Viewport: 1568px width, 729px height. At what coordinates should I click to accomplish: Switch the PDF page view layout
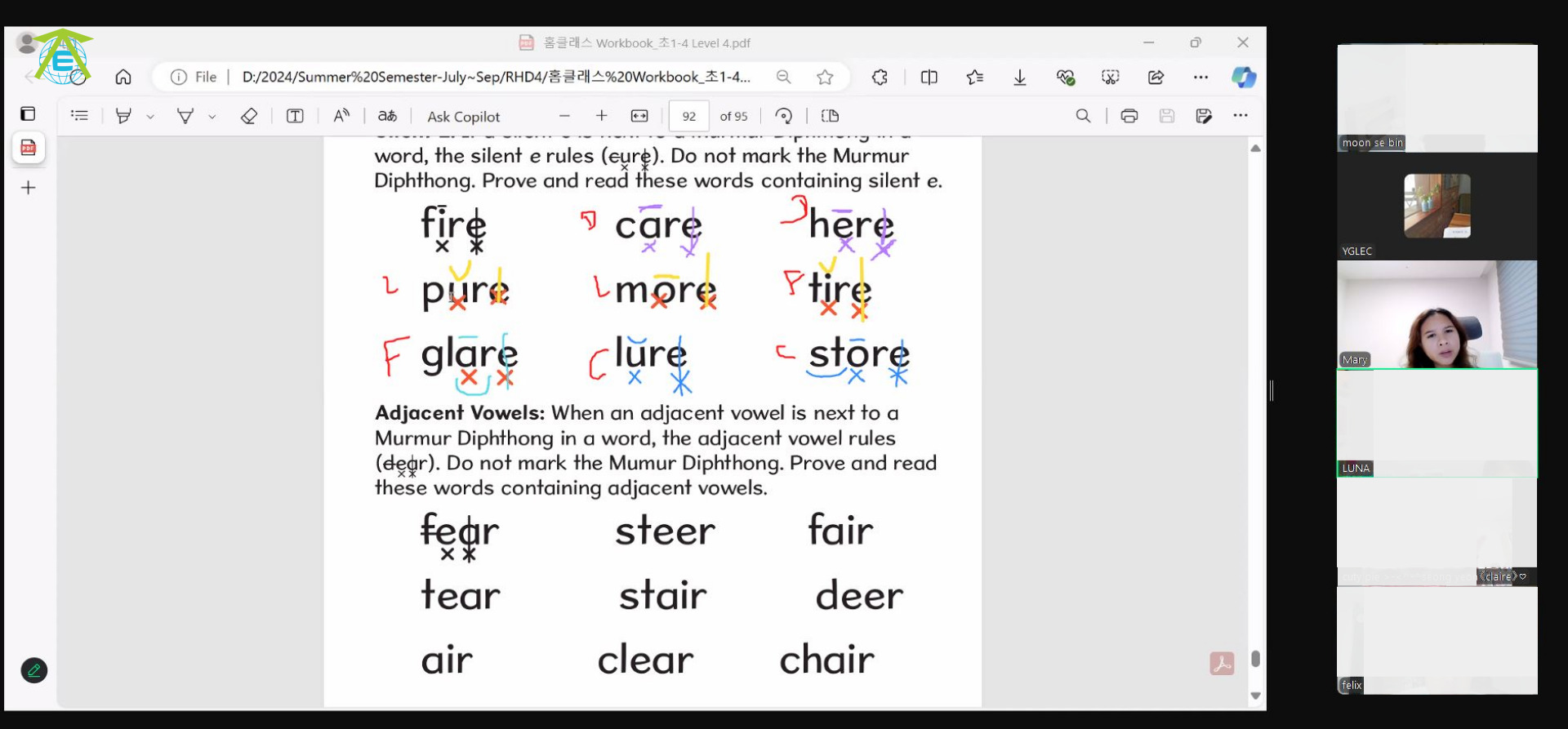[x=830, y=116]
